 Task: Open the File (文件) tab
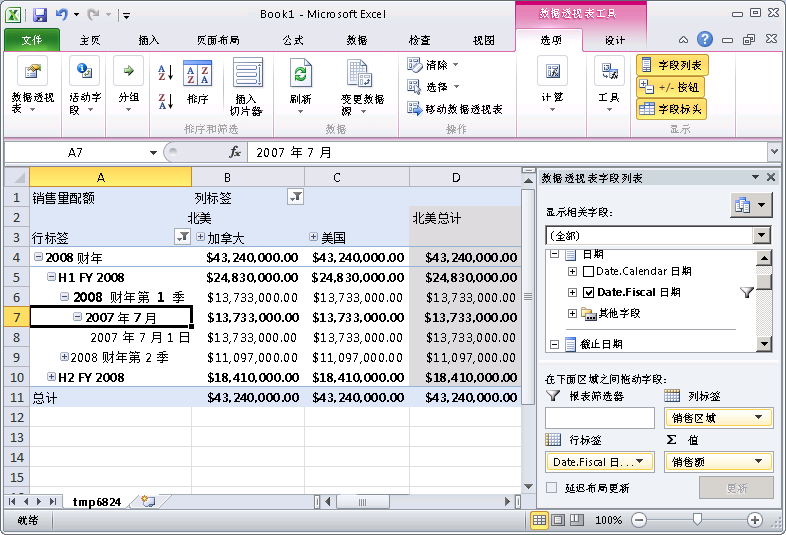tap(32, 41)
